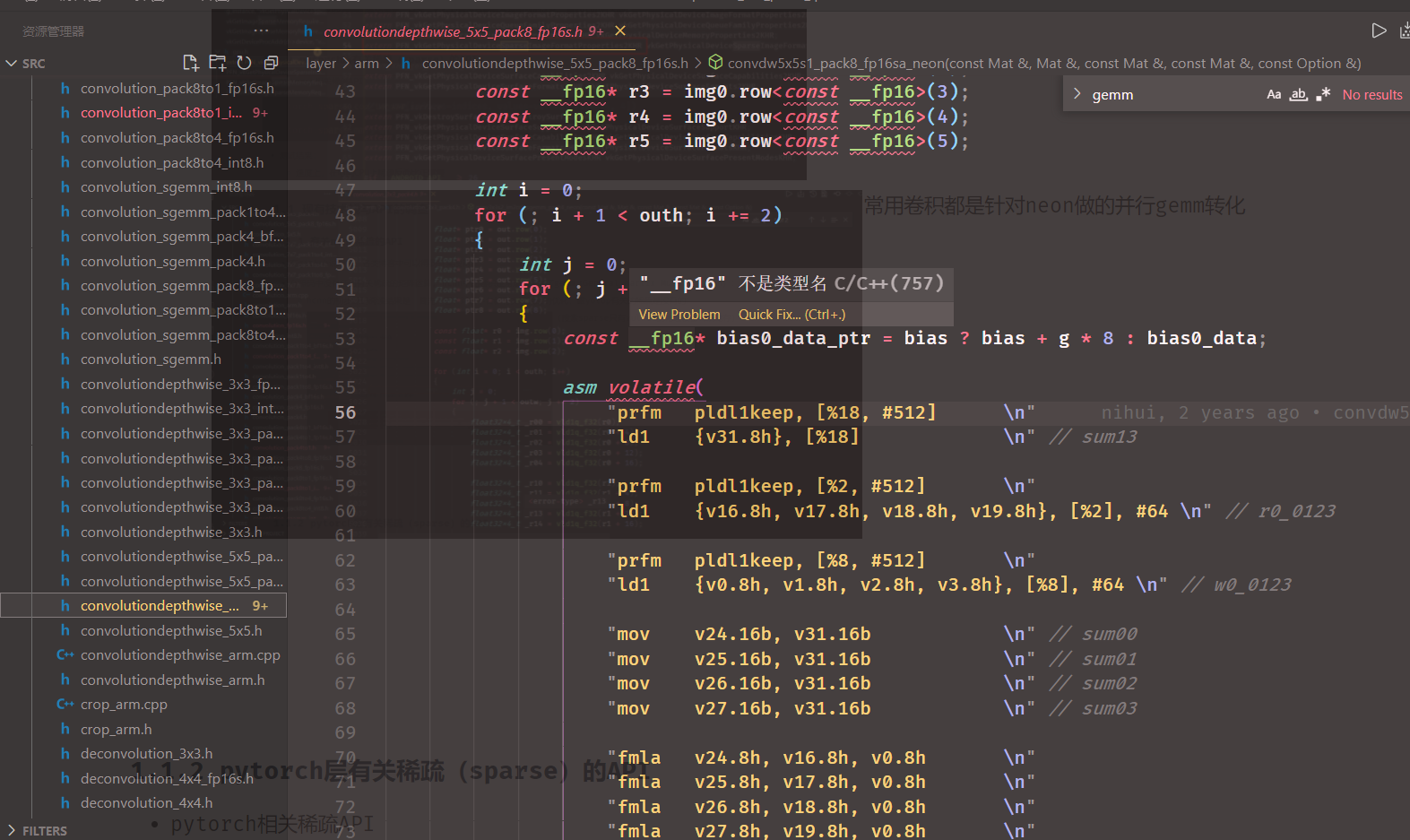Click h icon beside convolution_pack8to4_int8.h
Image resolution: width=1410 pixels, height=840 pixels.
(x=65, y=162)
